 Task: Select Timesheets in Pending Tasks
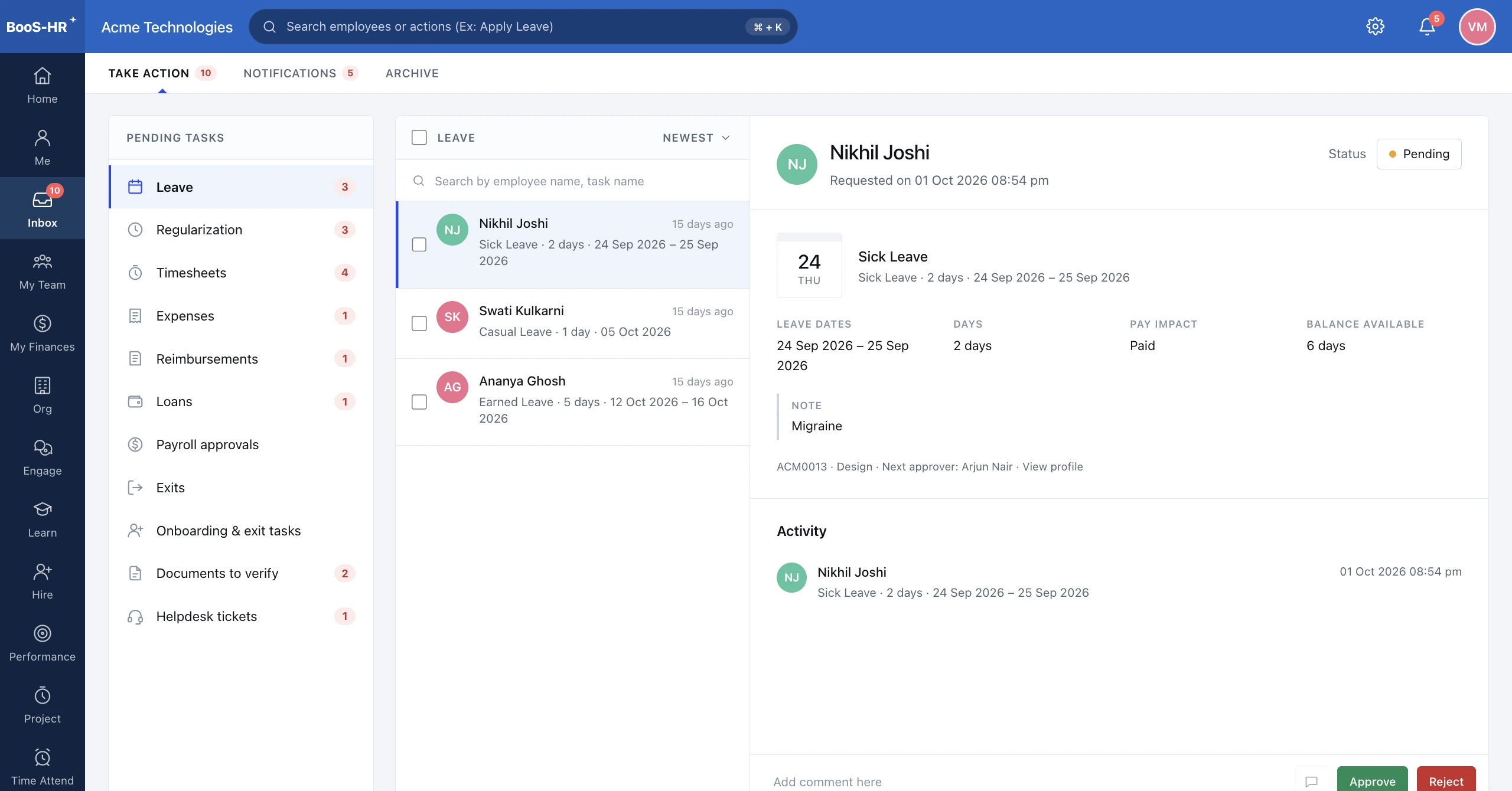coord(241,273)
